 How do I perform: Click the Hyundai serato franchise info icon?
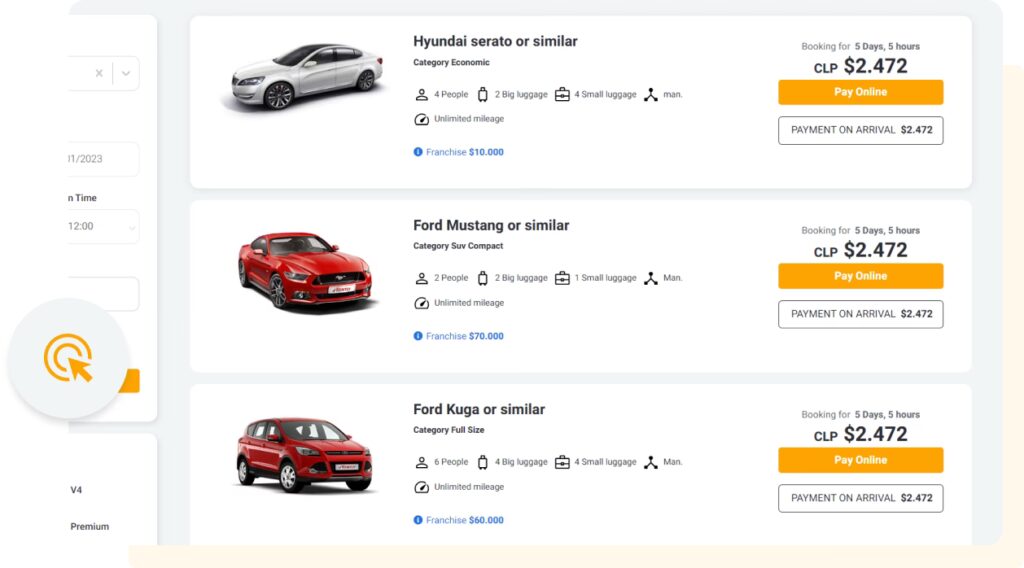point(418,152)
